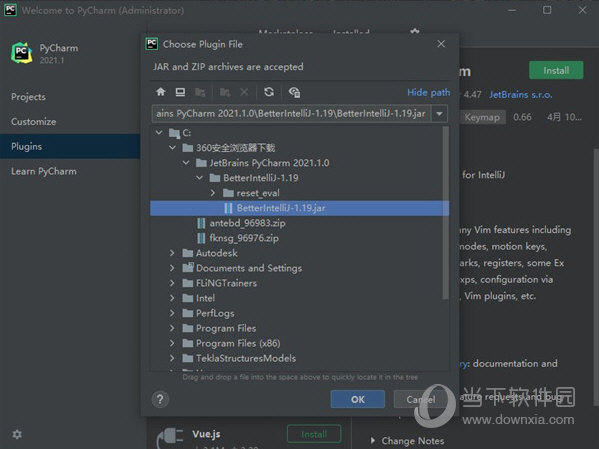Select fknsg_96976.zip in the tree
599x449 pixels.
tap(244, 238)
